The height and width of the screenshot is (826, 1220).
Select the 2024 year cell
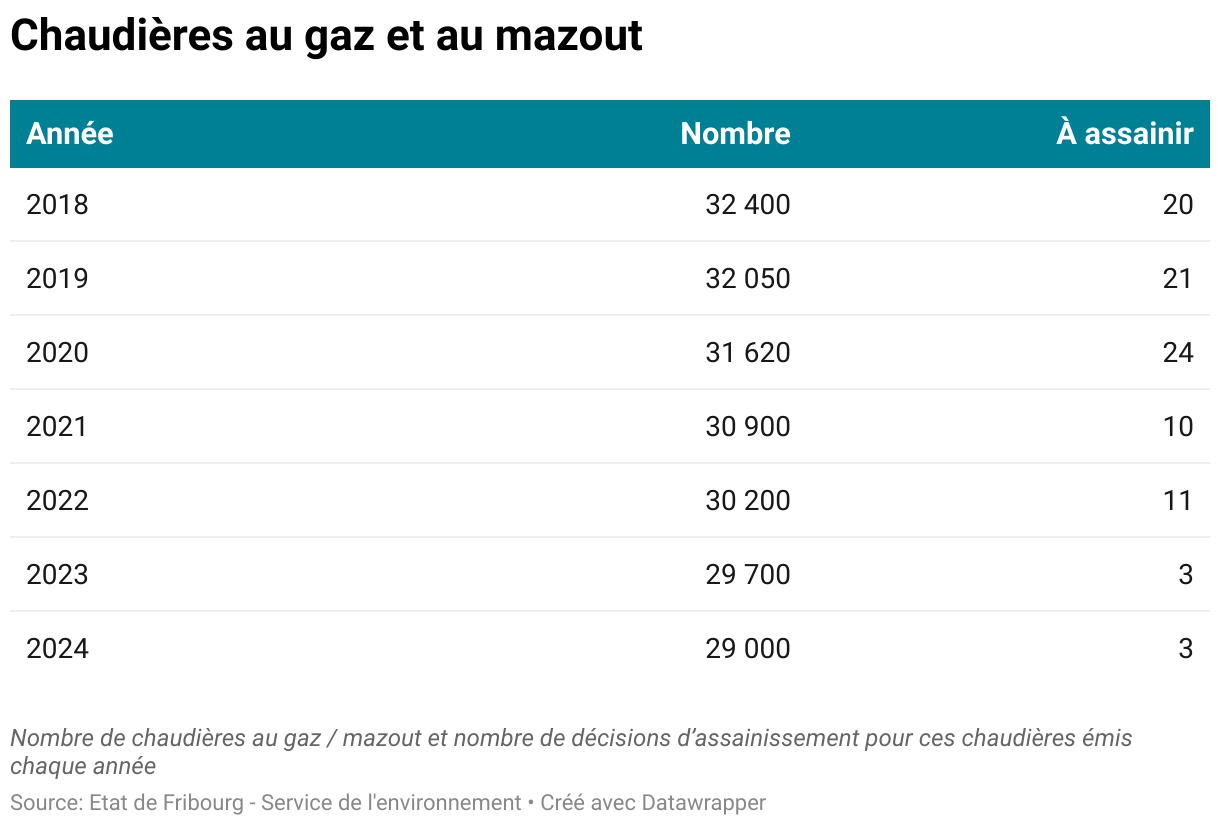tap(57, 649)
